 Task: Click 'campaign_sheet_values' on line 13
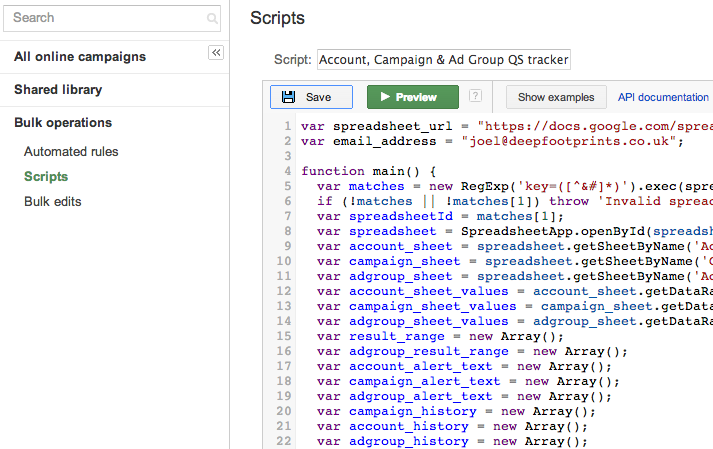click(432, 306)
